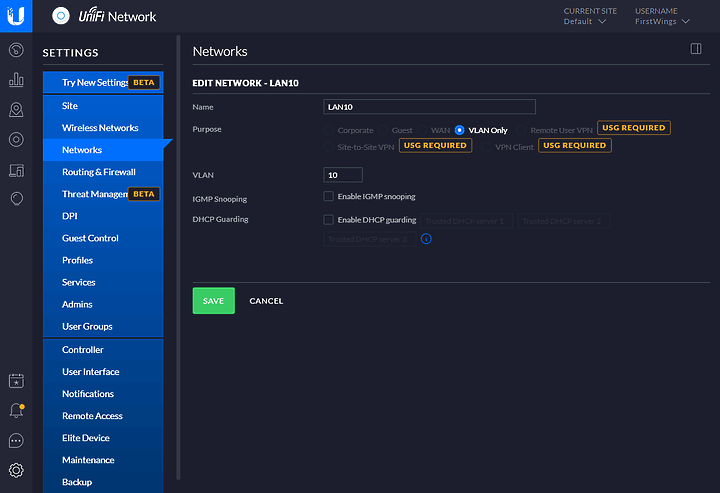720x493 pixels.
Task: Click the VLAN ID input field
Action: [343, 175]
